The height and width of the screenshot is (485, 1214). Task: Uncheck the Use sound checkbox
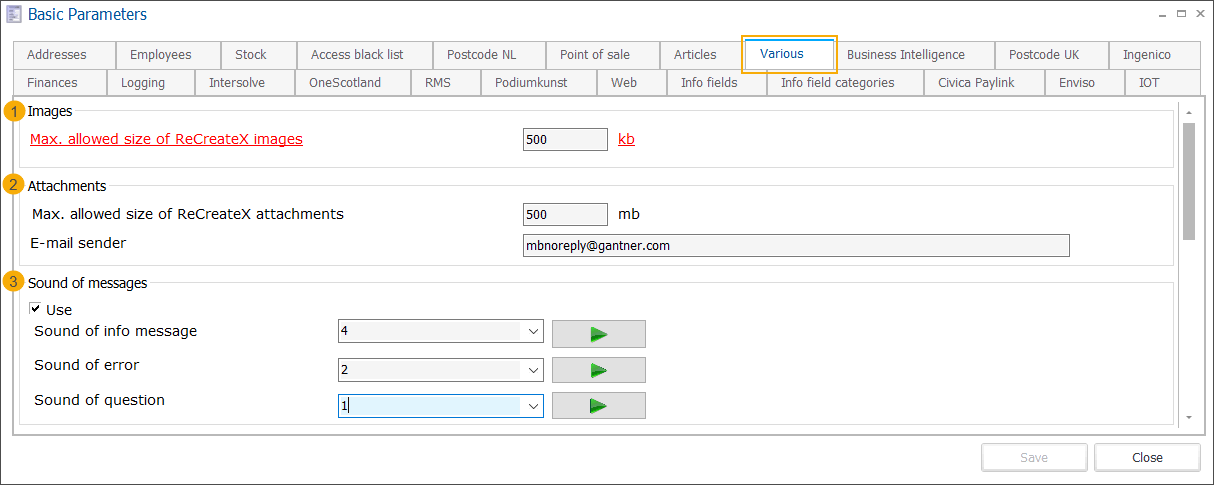click(x=36, y=309)
